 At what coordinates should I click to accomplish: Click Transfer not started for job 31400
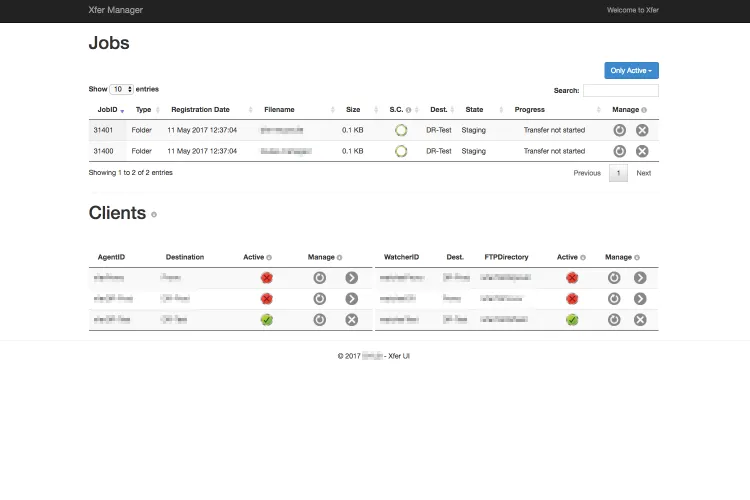554,151
